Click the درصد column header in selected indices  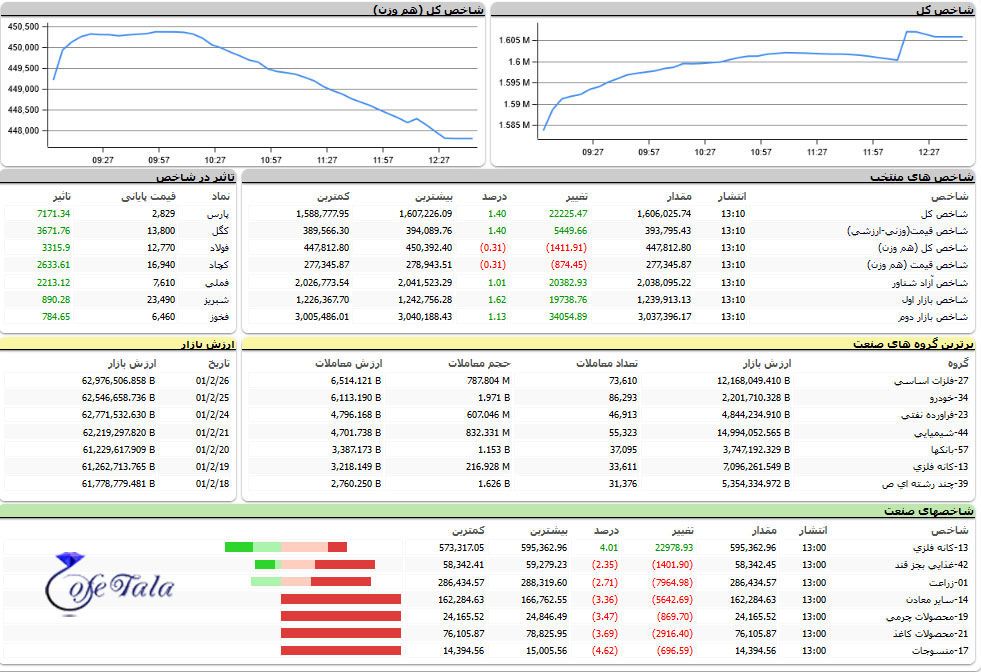click(x=492, y=195)
